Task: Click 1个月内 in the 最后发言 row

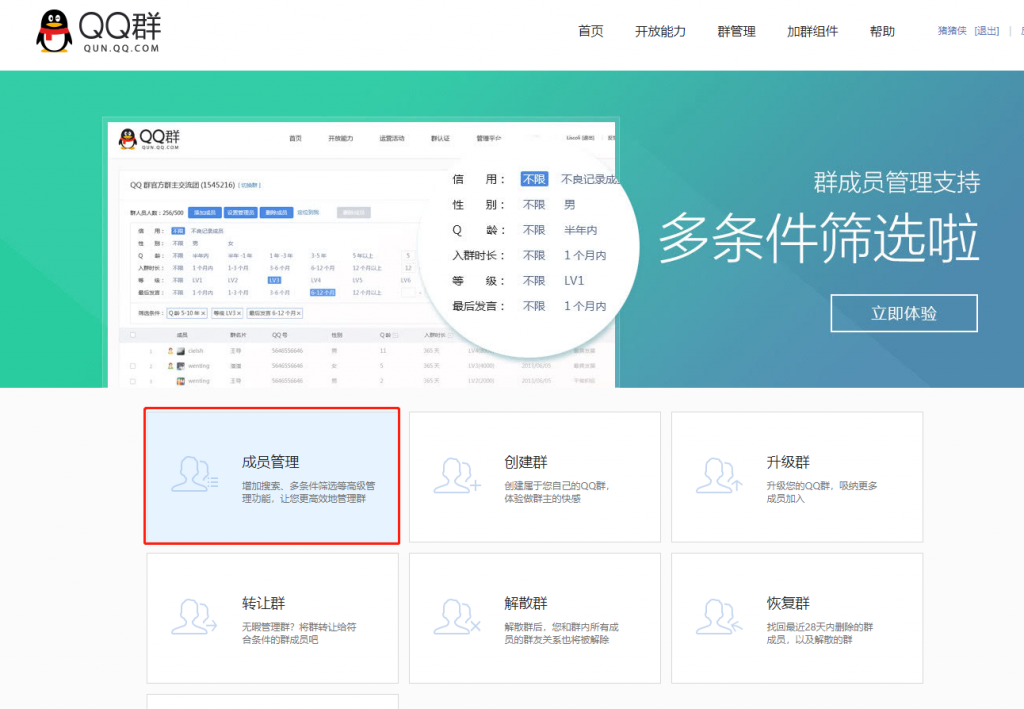Action: 585,306
